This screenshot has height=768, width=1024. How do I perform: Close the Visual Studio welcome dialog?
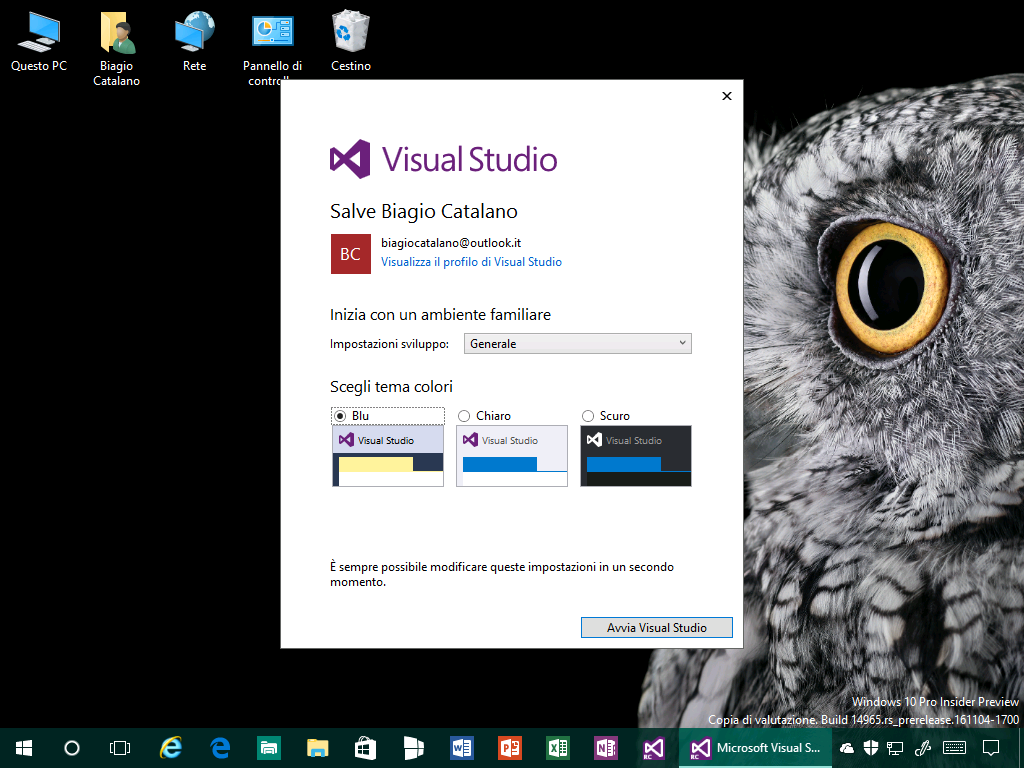tap(727, 96)
